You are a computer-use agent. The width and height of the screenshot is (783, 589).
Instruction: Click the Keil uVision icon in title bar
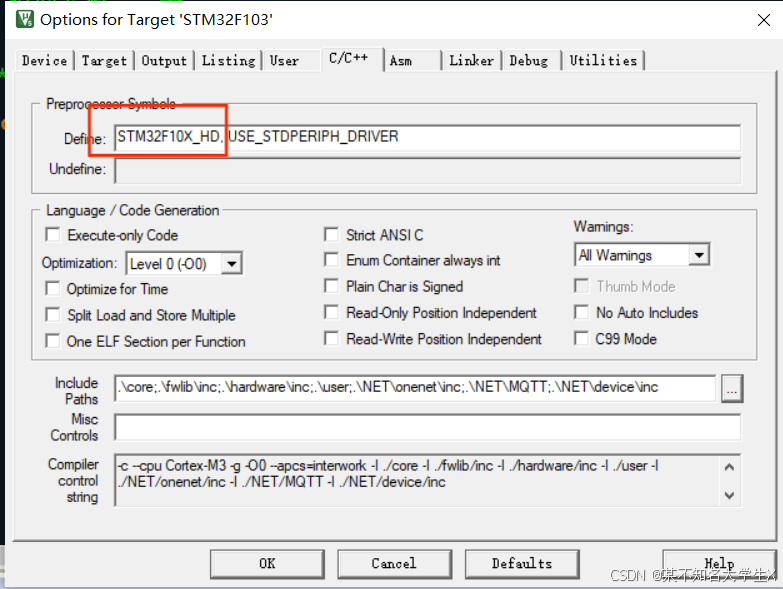(24, 19)
